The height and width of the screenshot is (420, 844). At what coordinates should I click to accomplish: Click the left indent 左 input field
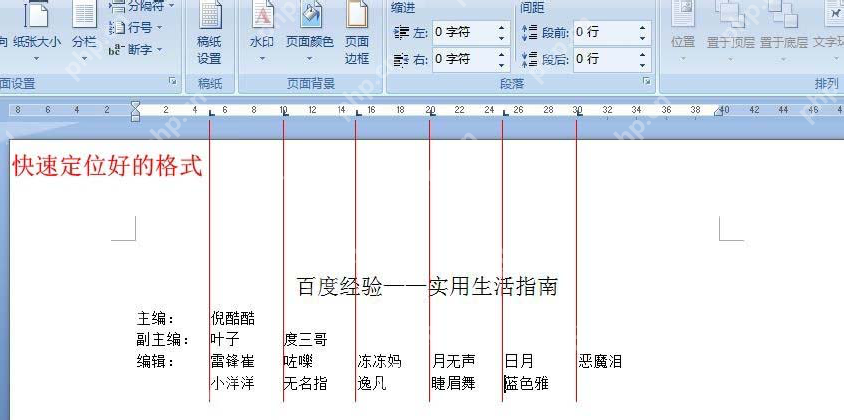[463, 33]
